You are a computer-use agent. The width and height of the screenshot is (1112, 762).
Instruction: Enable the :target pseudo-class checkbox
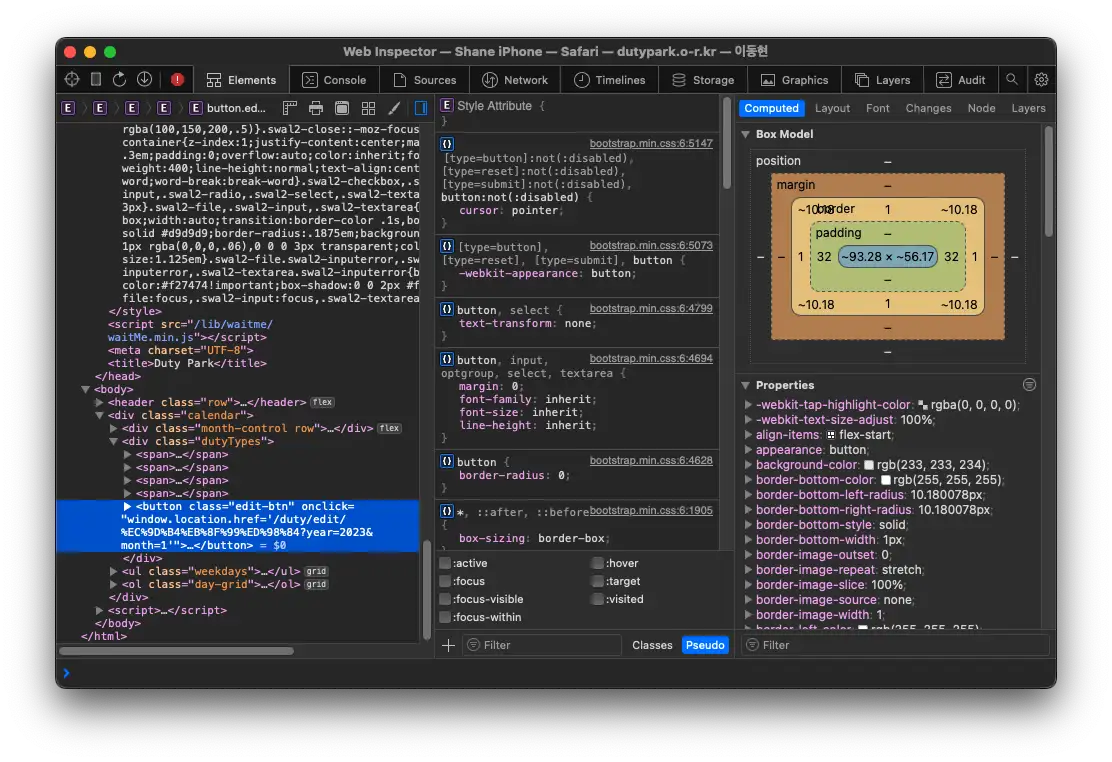pyautogui.click(x=597, y=581)
